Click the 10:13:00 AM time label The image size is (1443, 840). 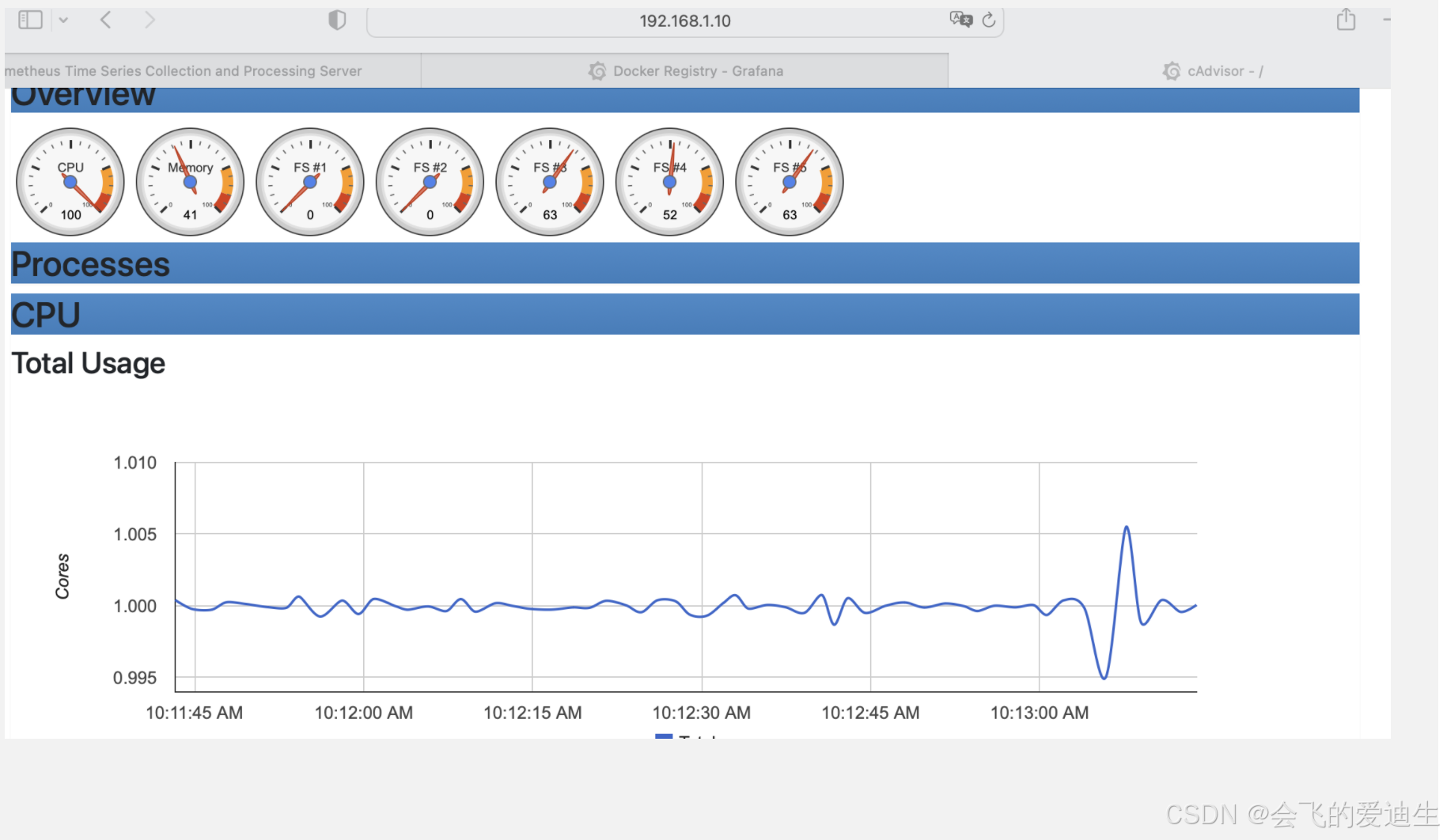coord(1040,713)
